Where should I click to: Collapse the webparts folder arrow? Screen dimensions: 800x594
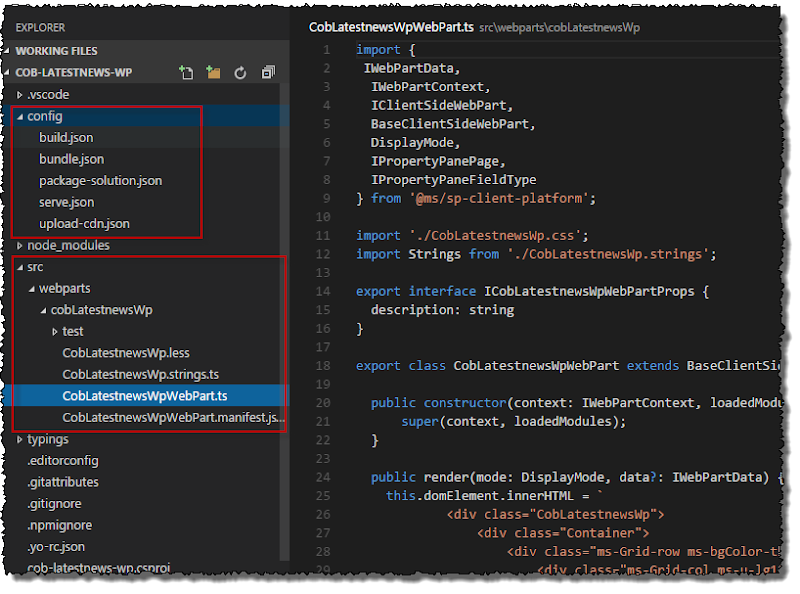tap(32, 289)
